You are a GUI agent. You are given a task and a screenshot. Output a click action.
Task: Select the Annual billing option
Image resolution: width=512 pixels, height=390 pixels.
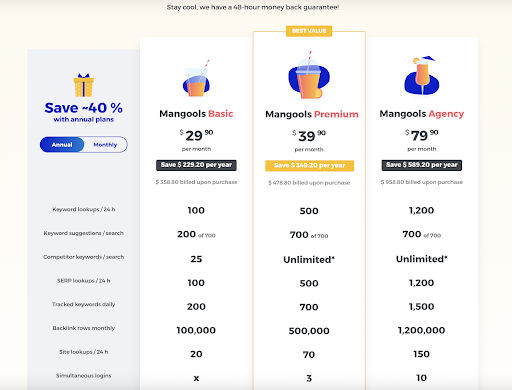[62, 145]
